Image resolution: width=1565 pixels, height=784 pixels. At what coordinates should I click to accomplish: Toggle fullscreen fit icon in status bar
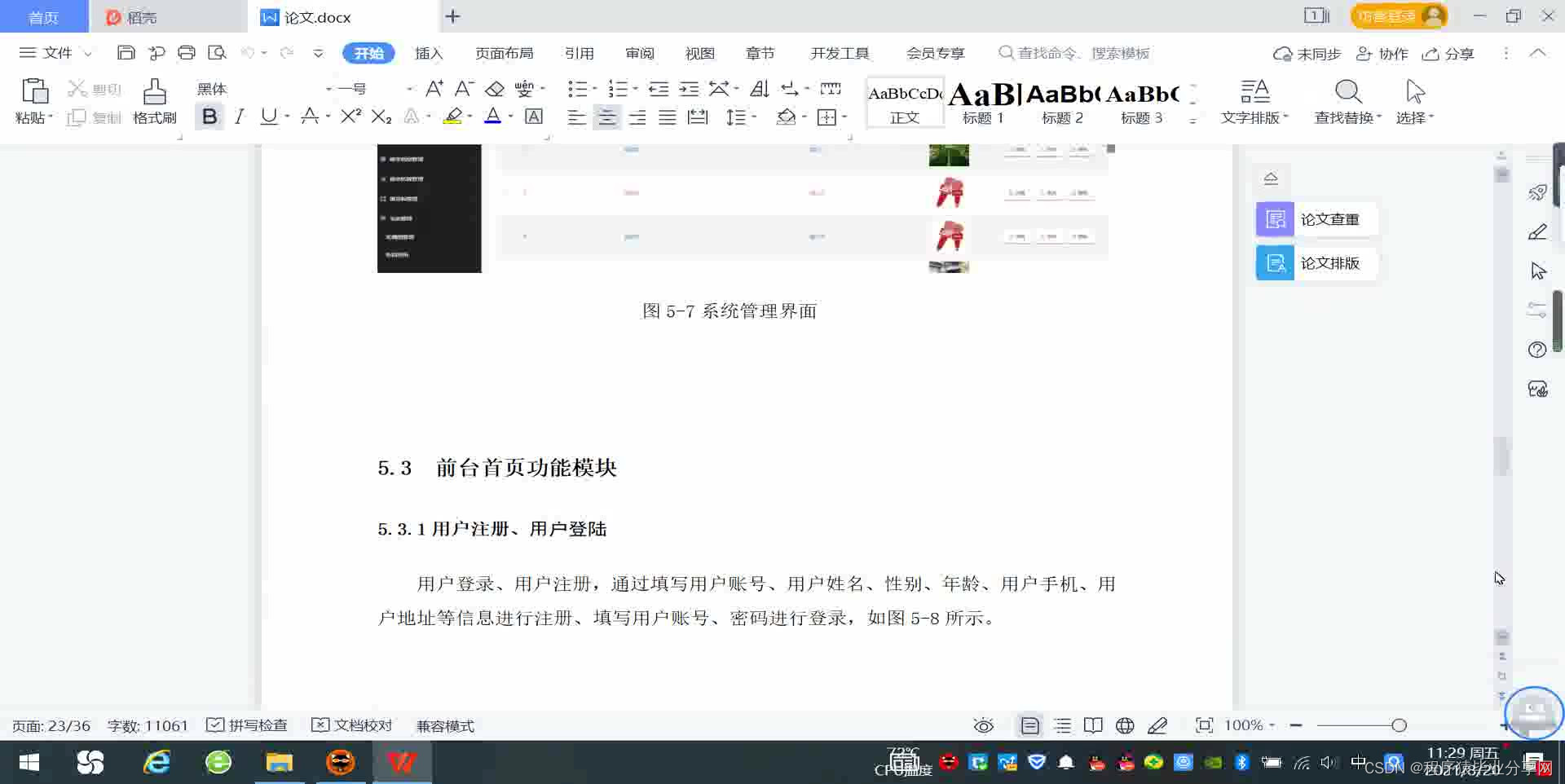(1204, 725)
